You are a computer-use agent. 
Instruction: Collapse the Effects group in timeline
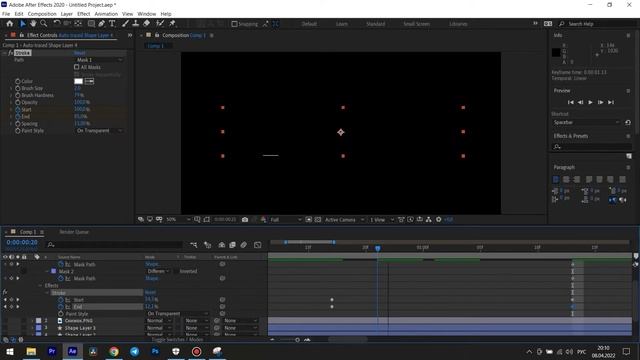(40, 286)
